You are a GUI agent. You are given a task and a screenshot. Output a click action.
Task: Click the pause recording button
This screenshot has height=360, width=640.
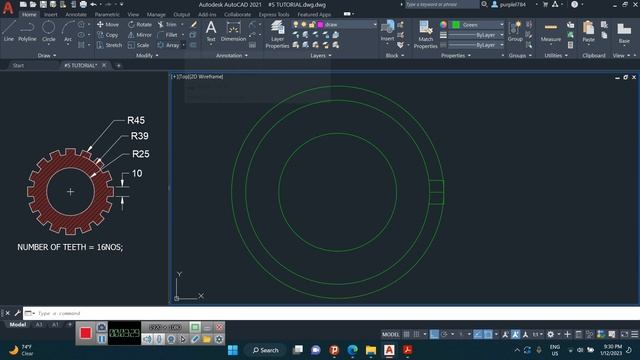(102, 339)
